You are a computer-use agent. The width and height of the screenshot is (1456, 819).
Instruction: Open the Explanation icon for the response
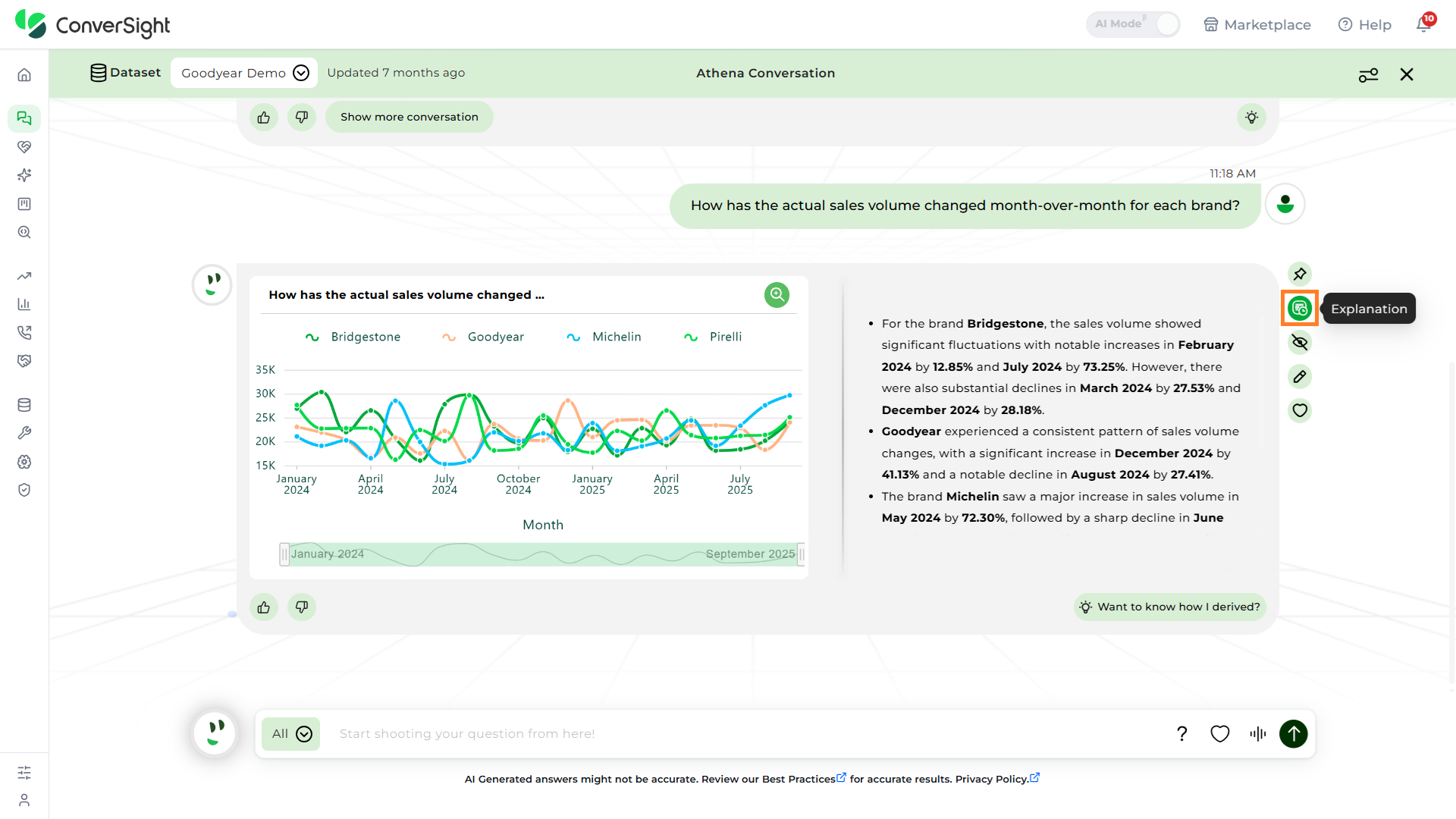click(x=1300, y=308)
